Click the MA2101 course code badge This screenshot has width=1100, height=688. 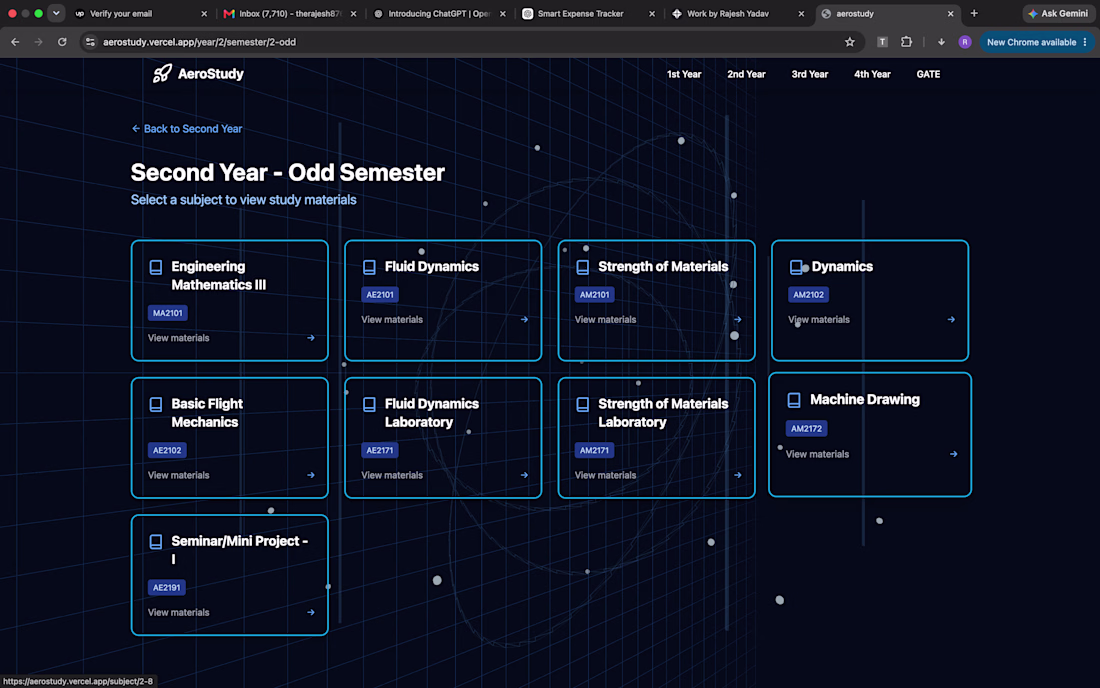[x=168, y=313]
